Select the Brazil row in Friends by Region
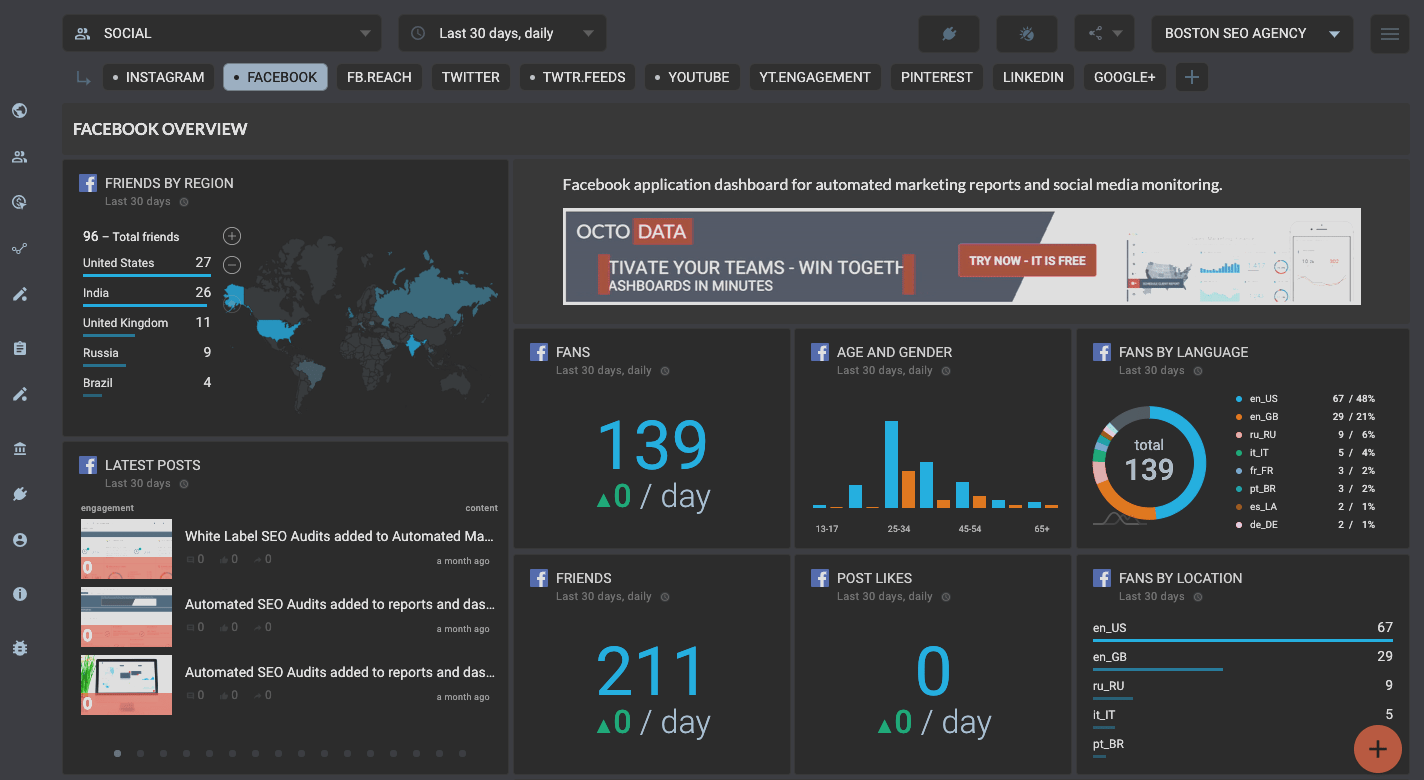Screen dimensions: 1424x780 pos(147,385)
